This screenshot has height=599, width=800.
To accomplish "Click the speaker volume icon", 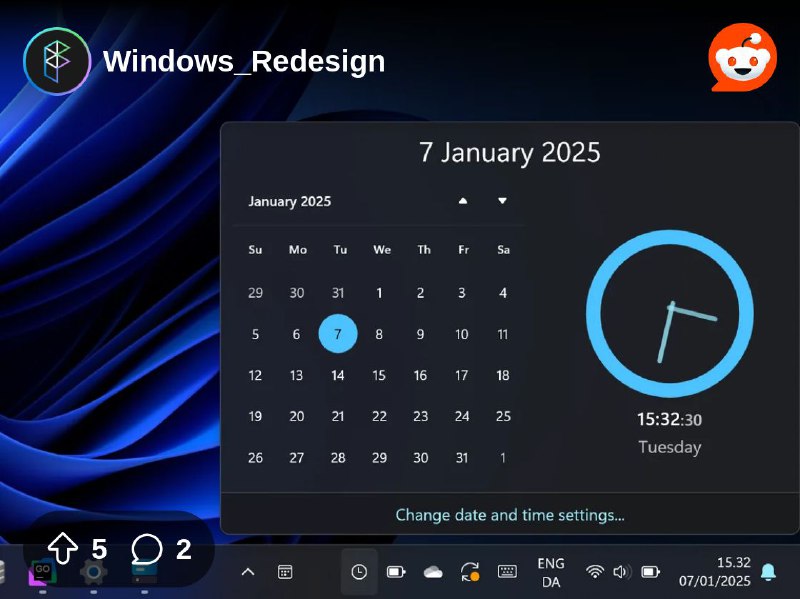I will tap(621, 572).
